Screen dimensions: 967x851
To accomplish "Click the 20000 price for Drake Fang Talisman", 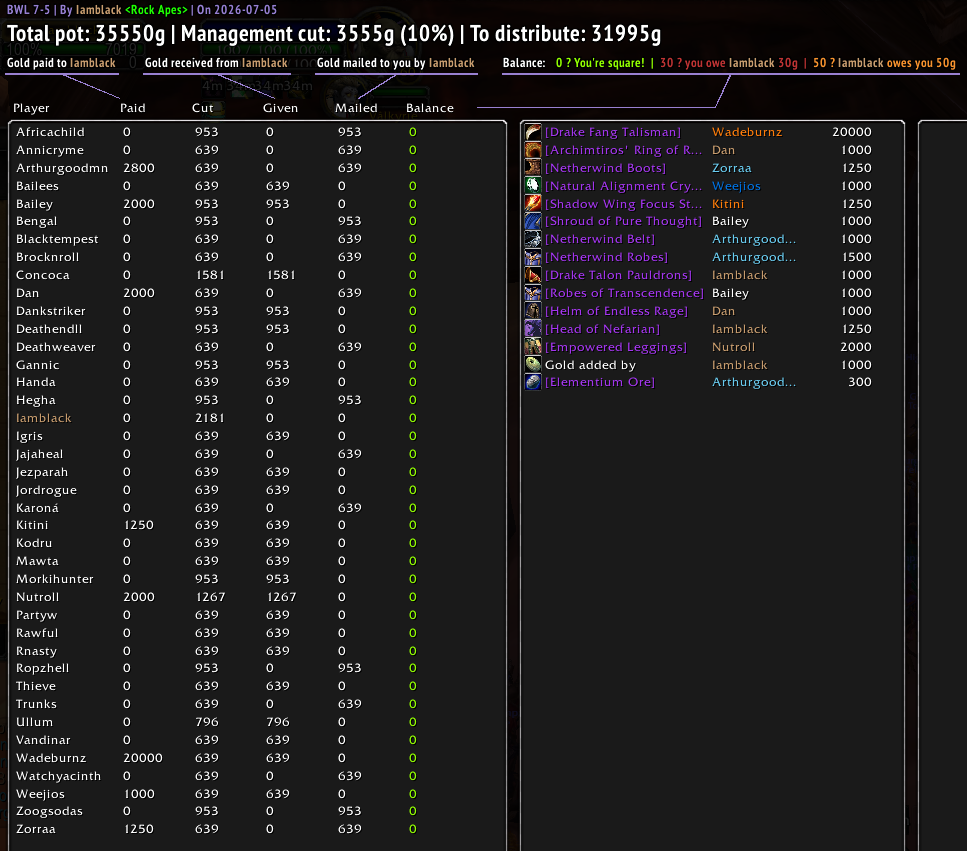I will (x=852, y=132).
